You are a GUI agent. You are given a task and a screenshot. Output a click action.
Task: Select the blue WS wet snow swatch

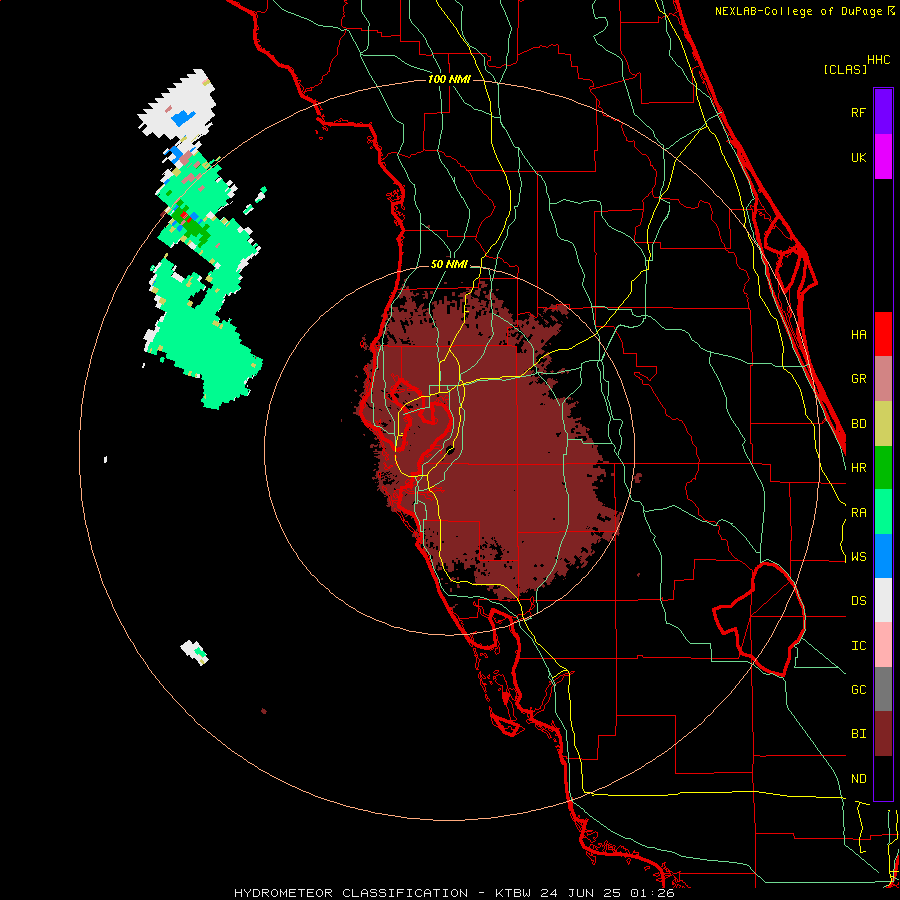click(x=883, y=556)
